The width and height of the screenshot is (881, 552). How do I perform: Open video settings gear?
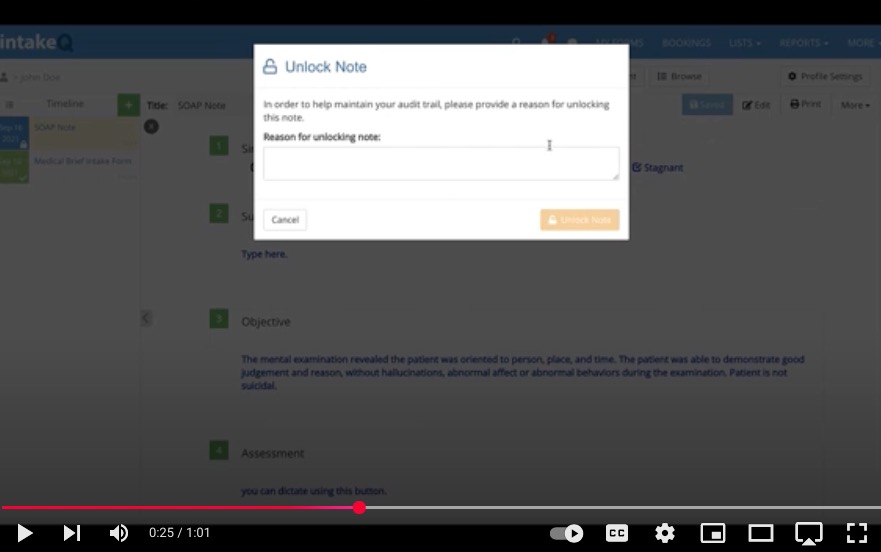click(x=665, y=533)
